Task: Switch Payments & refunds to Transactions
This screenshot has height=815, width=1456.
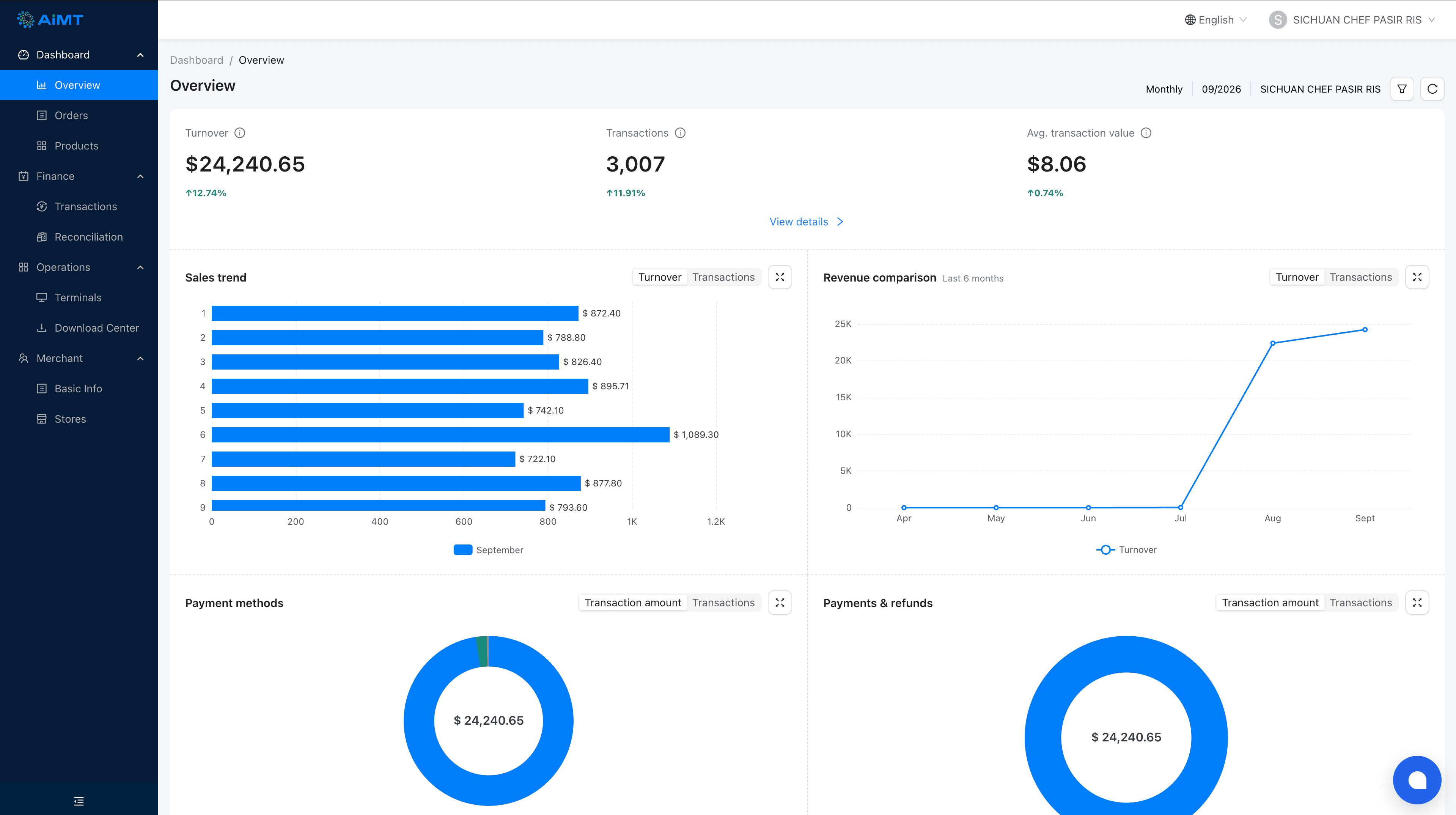Action: tap(1360, 603)
